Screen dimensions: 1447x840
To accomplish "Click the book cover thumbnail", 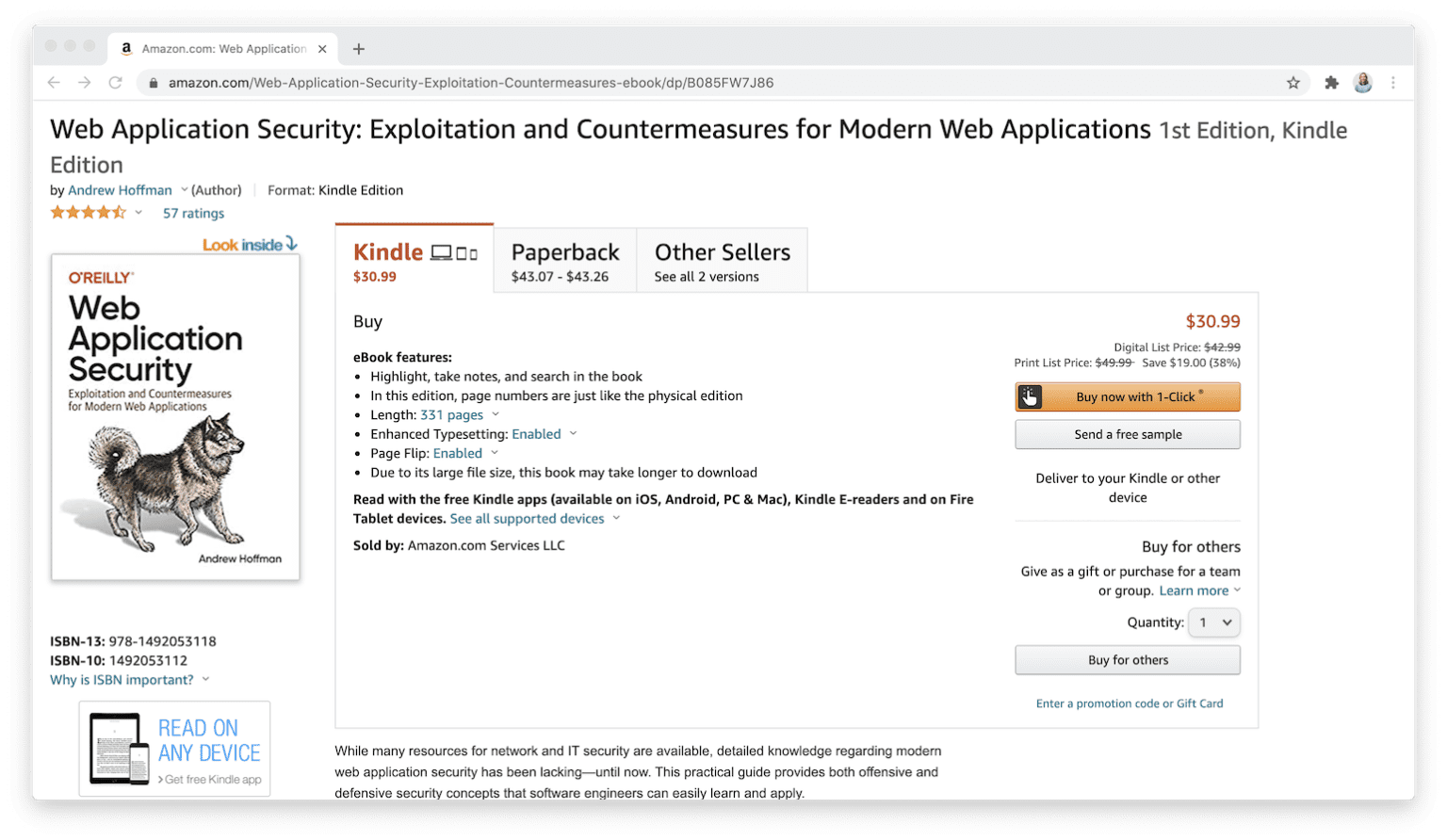I will (175, 416).
